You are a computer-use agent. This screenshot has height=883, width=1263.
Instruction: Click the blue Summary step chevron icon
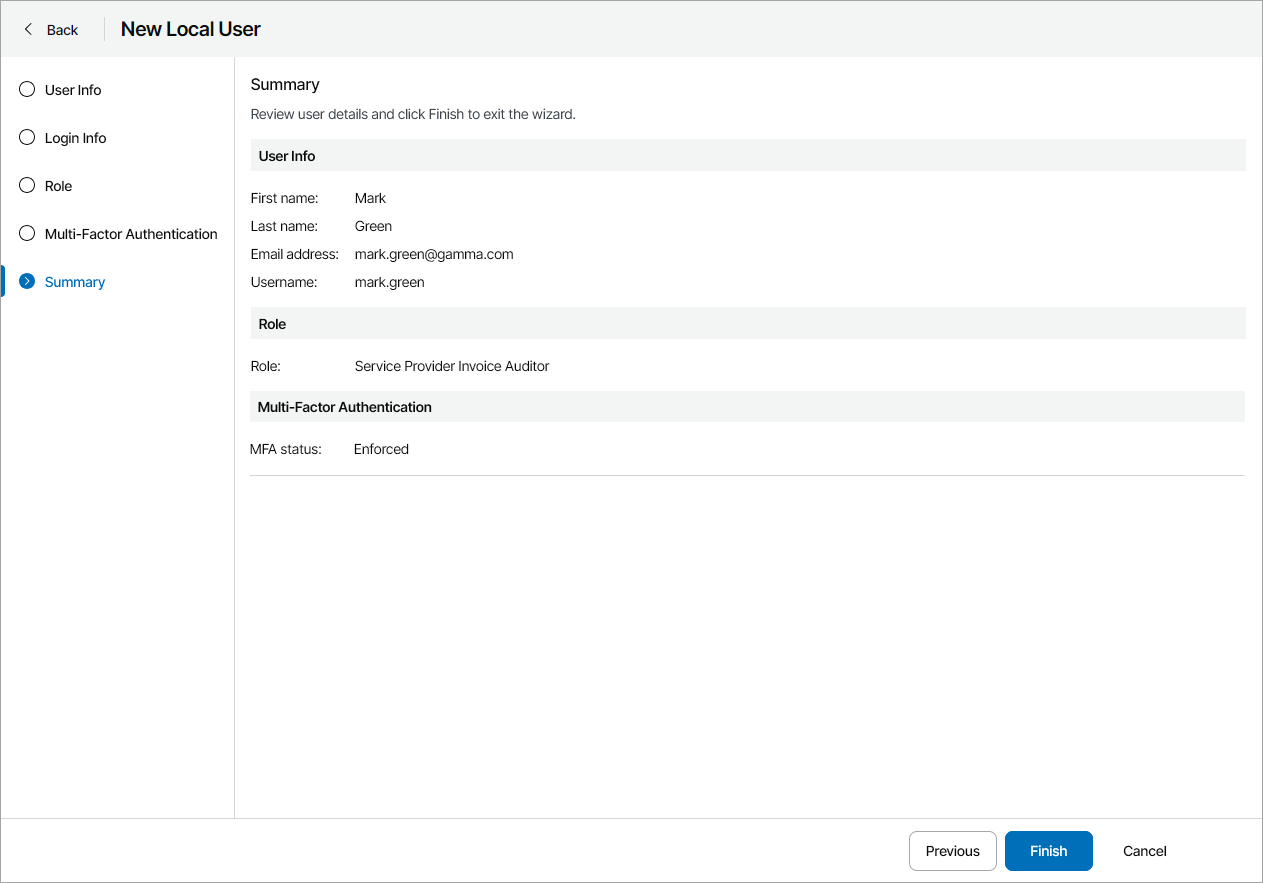(26, 281)
